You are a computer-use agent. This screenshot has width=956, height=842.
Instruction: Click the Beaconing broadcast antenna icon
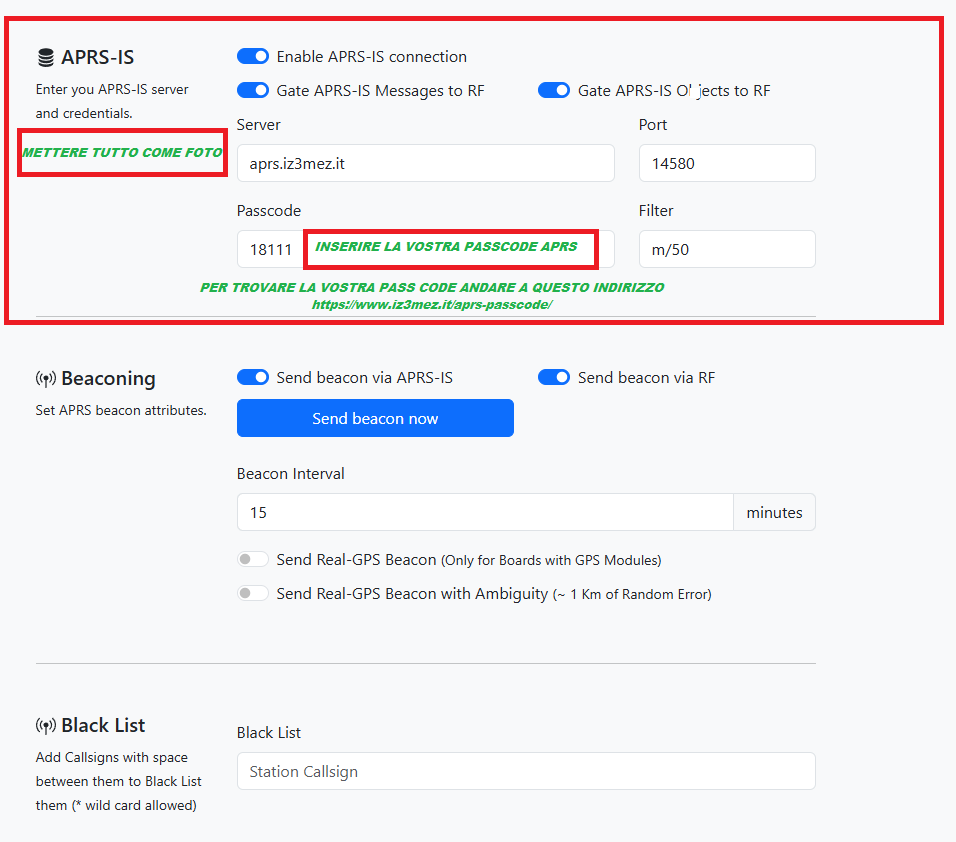pos(46,379)
